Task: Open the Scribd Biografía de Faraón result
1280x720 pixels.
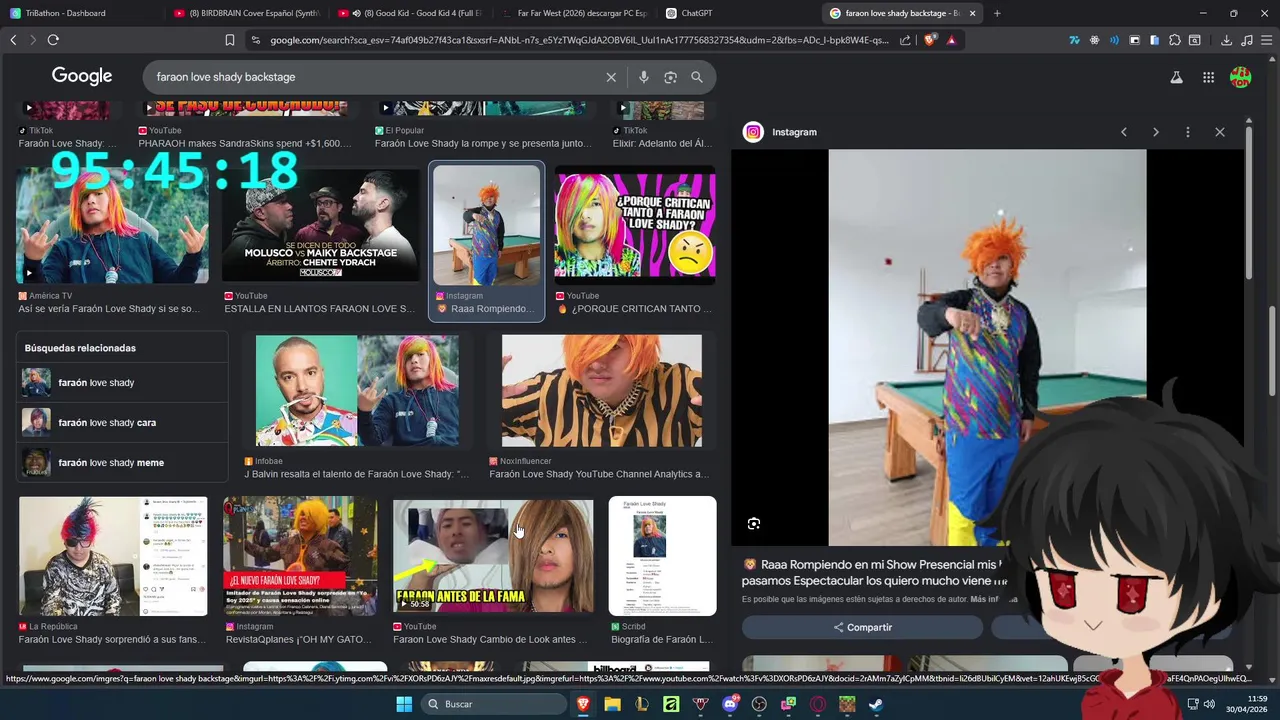Action: coord(662,556)
